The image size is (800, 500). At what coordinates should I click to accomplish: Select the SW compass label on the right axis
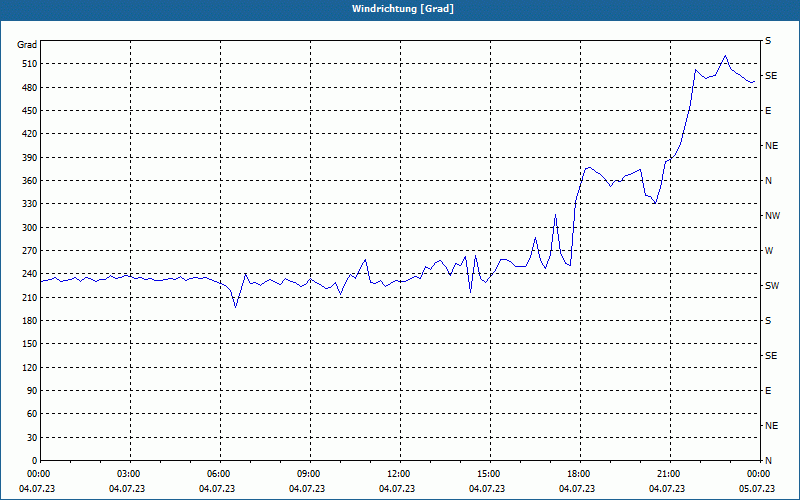click(x=772, y=286)
